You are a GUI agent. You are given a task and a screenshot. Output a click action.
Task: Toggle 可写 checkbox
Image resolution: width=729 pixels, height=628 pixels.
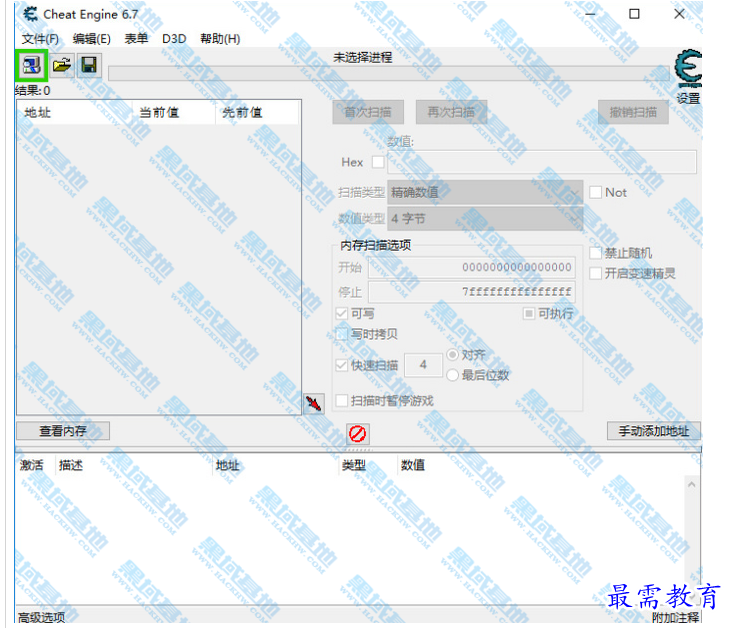coord(342,314)
